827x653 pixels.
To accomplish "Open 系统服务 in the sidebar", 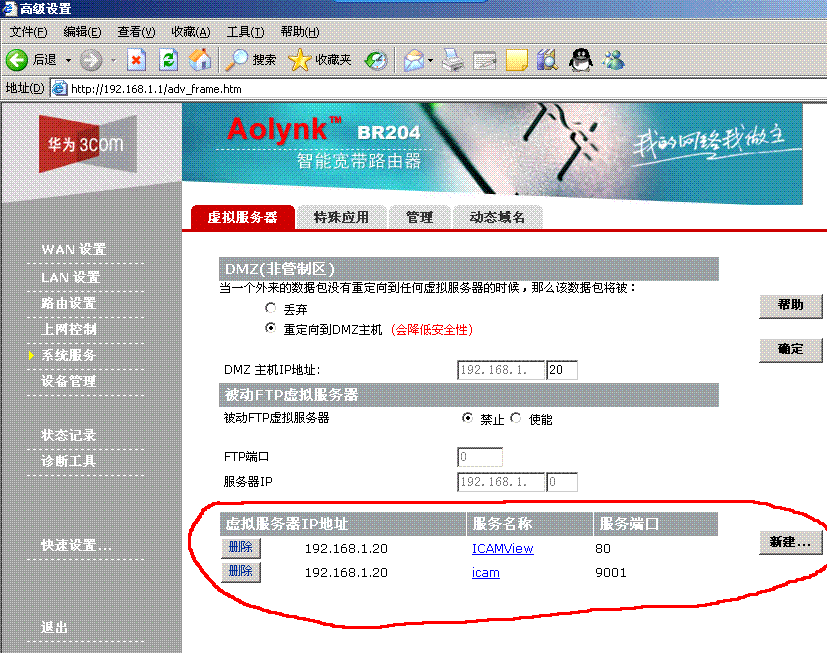I will click(x=69, y=355).
